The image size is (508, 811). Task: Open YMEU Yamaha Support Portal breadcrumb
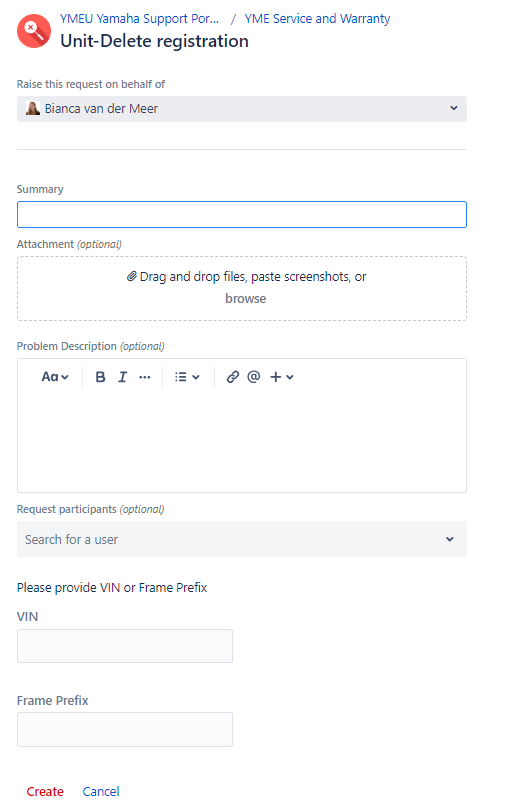tap(140, 19)
